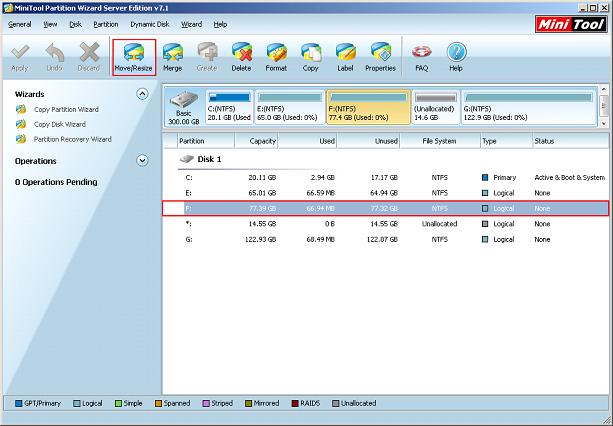Launch Partition Recovery Wizard link

pos(72,139)
